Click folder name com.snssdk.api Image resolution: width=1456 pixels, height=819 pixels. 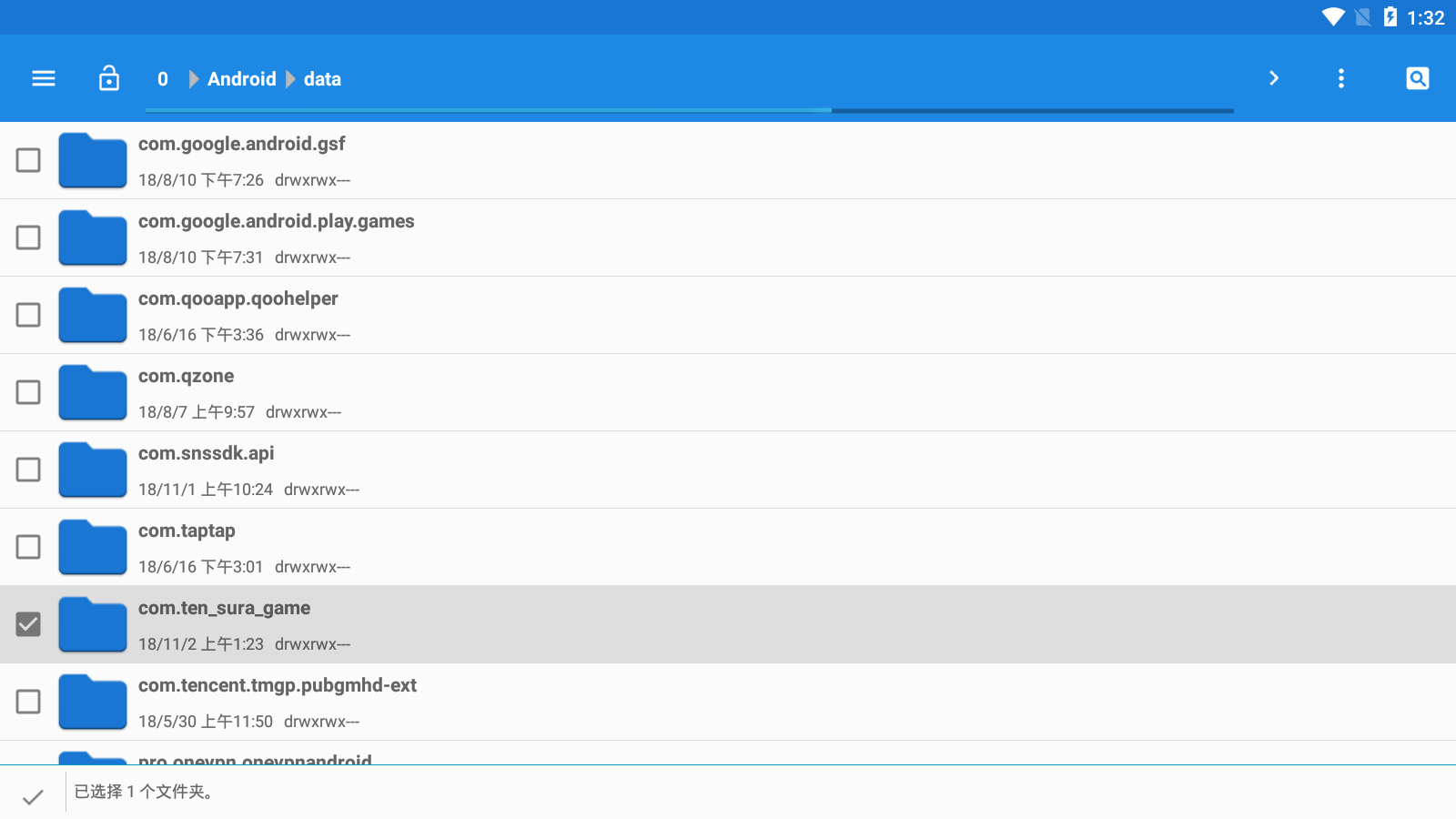207,453
